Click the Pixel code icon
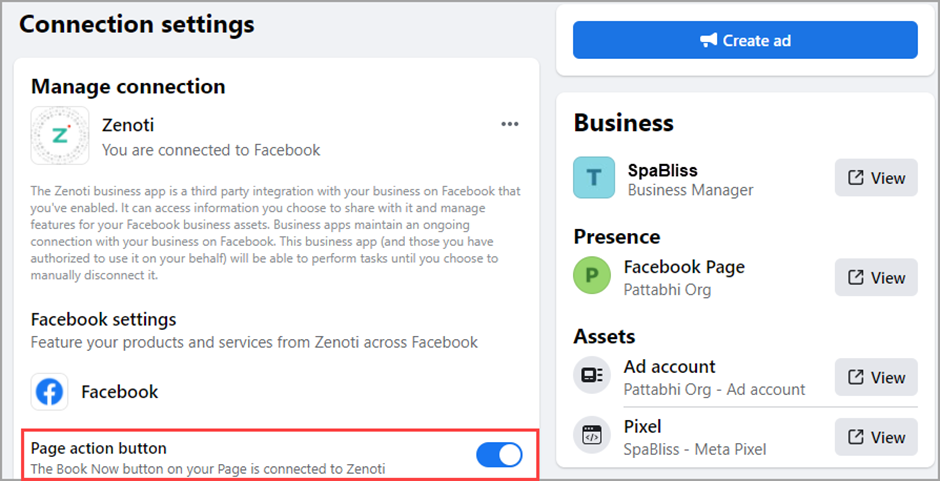The image size is (940, 481). tap(591, 436)
